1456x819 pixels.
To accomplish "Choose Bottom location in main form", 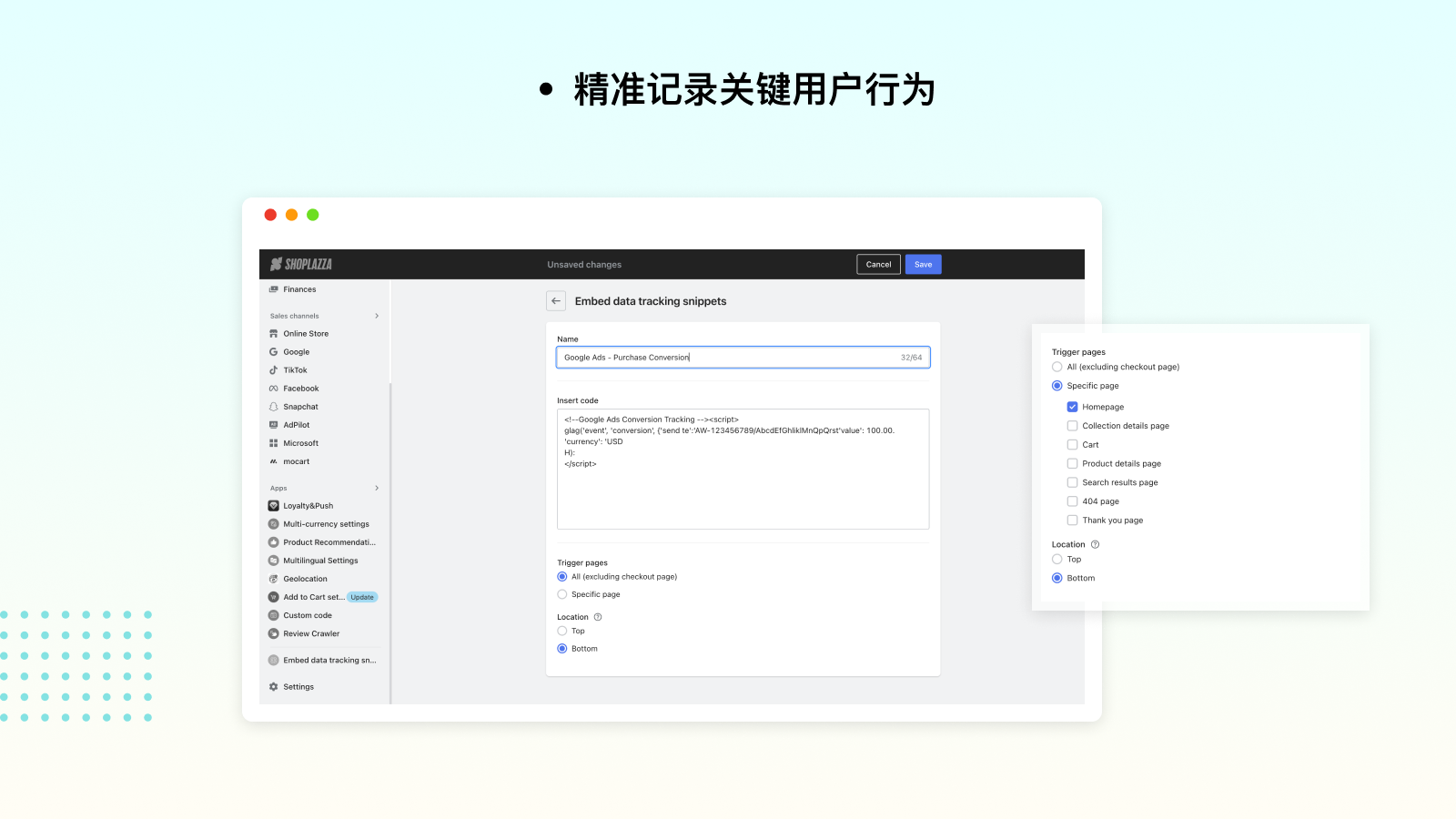I will click(x=562, y=649).
